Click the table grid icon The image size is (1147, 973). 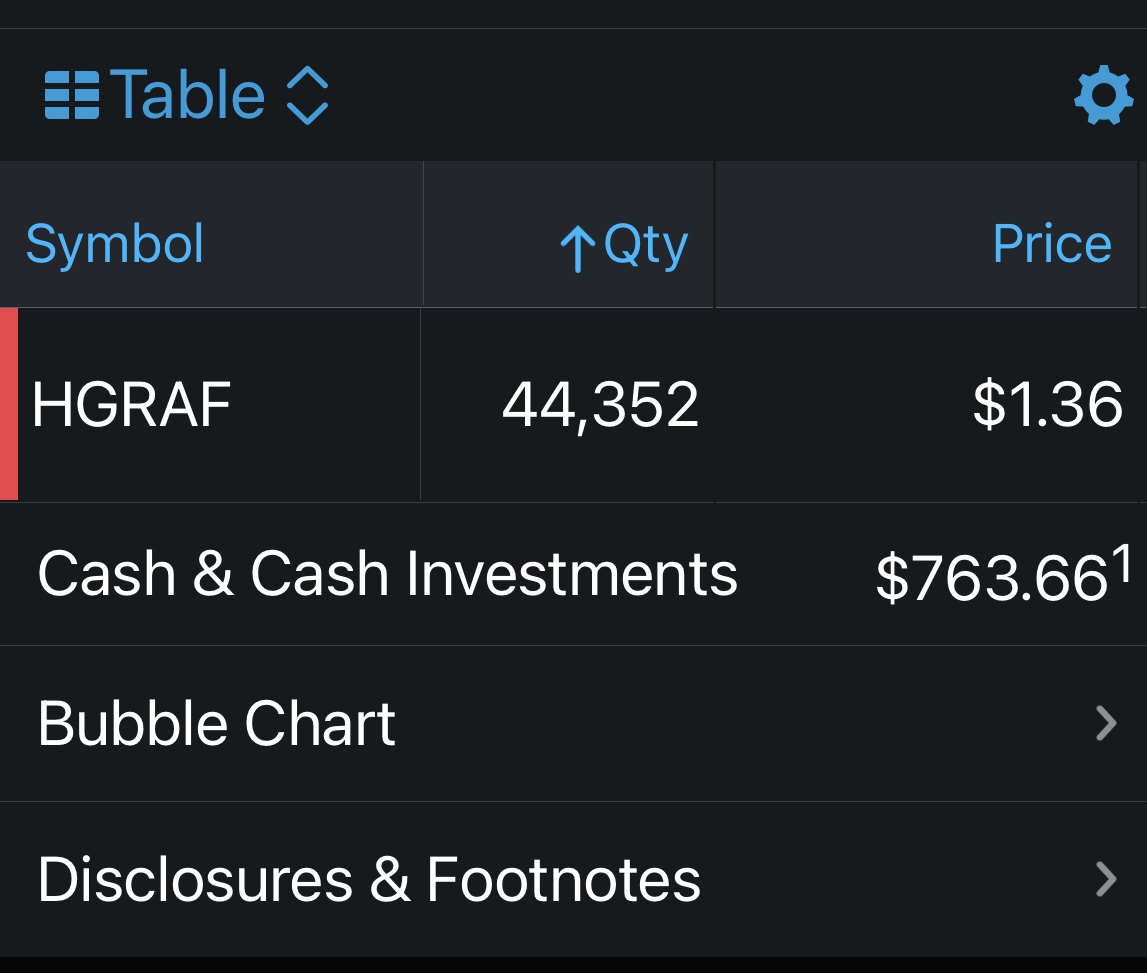click(x=72, y=96)
